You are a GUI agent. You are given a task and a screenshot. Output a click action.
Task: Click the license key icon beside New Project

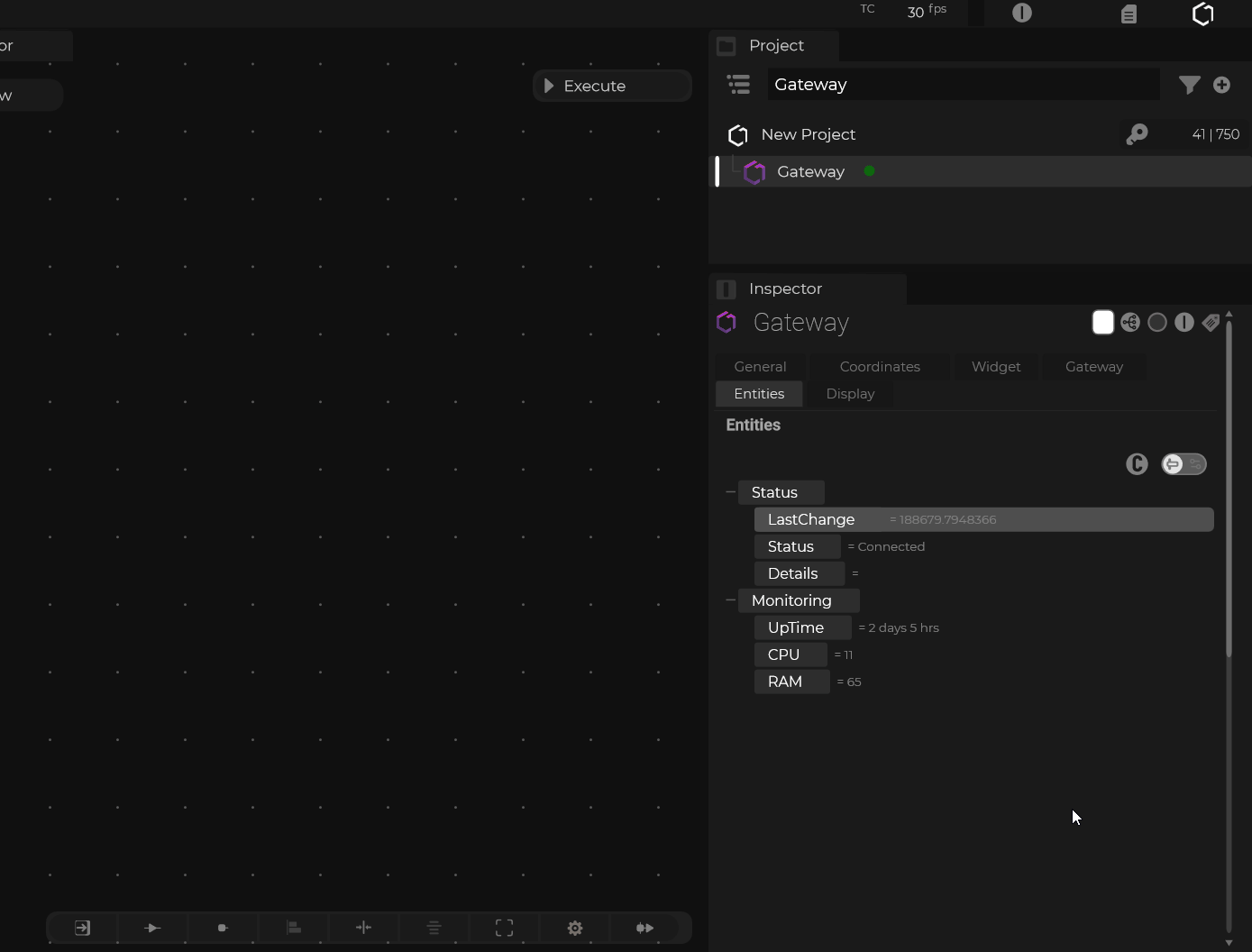point(1137,134)
